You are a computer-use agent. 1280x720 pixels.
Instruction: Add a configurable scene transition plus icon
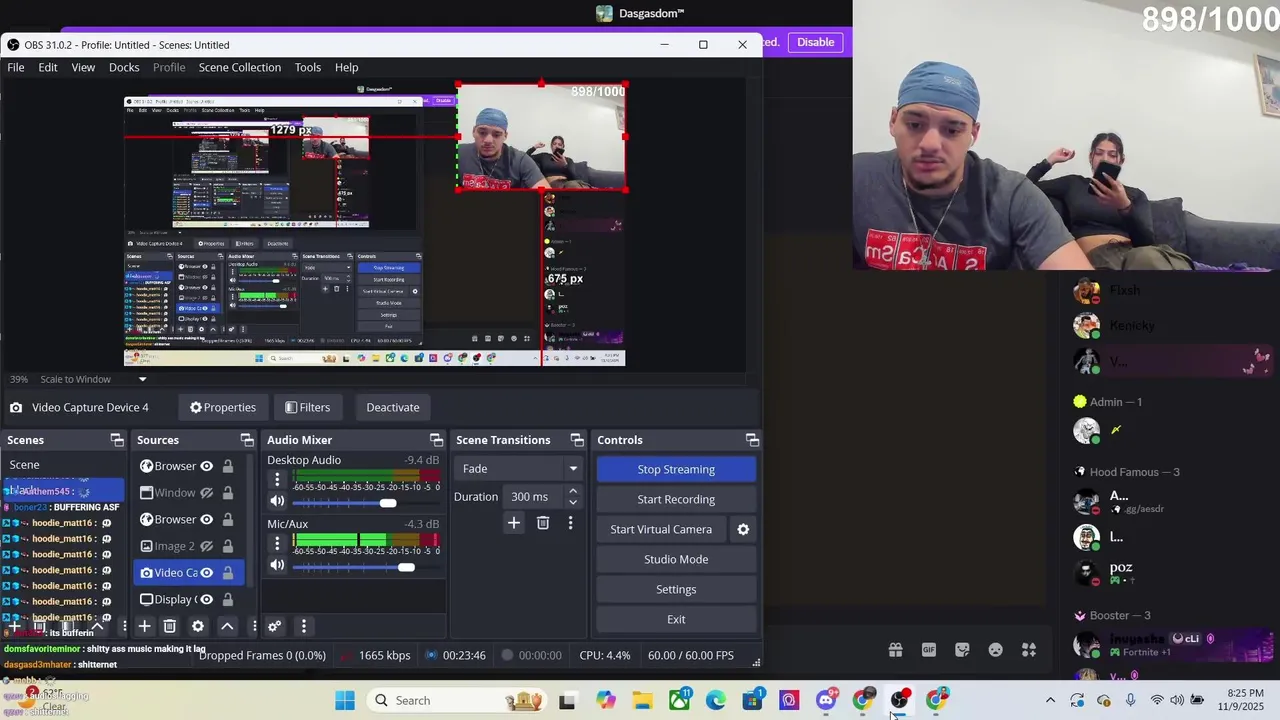coord(514,522)
